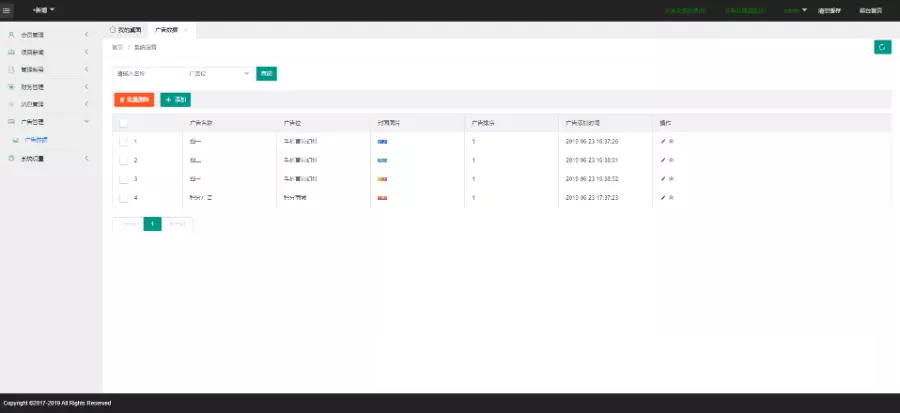Expand the first sidebar menu with user icon
The image size is (900, 413).
[x=50, y=35]
